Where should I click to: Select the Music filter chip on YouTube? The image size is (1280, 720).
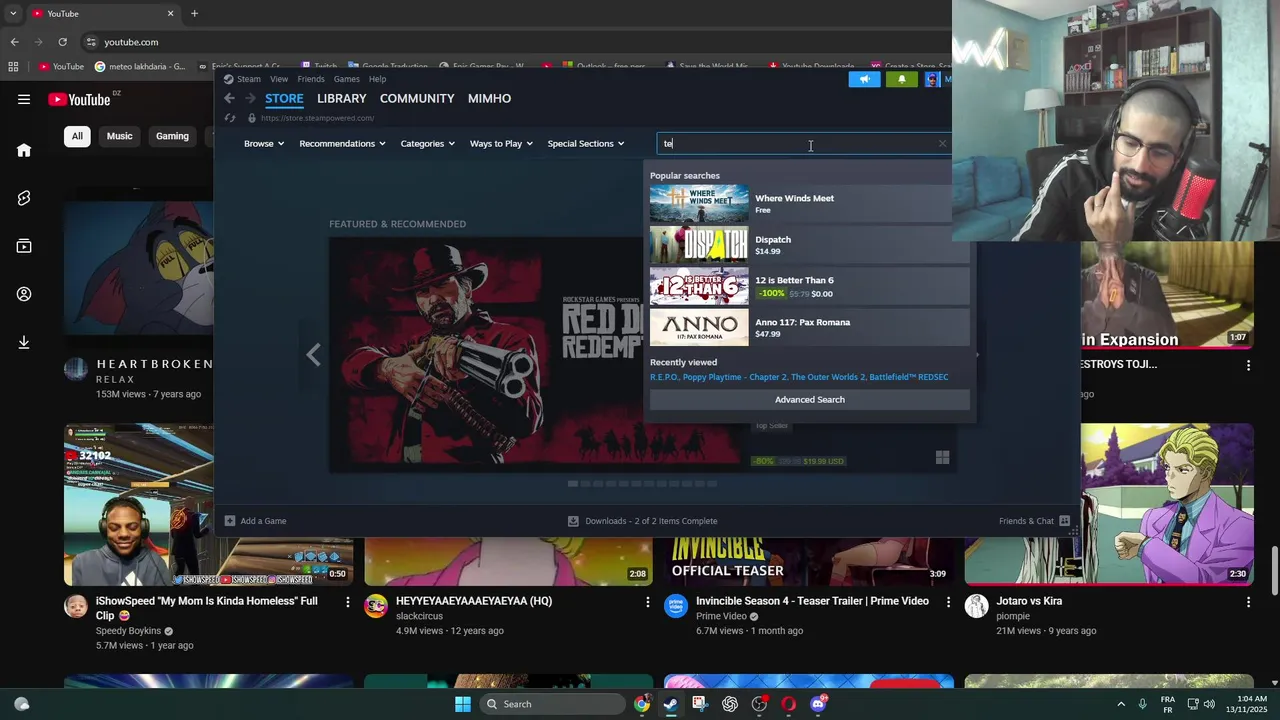(120, 136)
